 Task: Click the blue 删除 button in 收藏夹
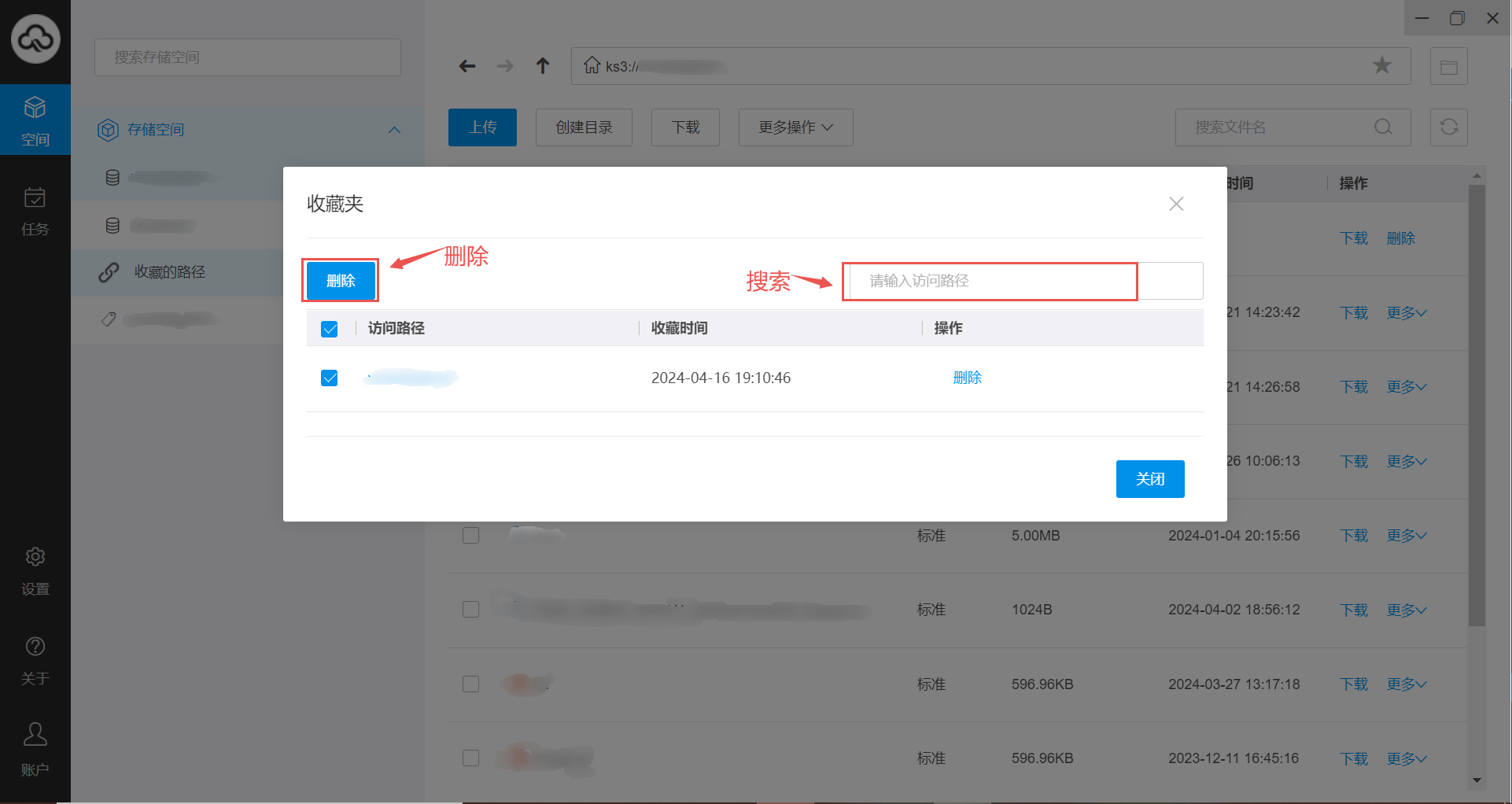341,281
